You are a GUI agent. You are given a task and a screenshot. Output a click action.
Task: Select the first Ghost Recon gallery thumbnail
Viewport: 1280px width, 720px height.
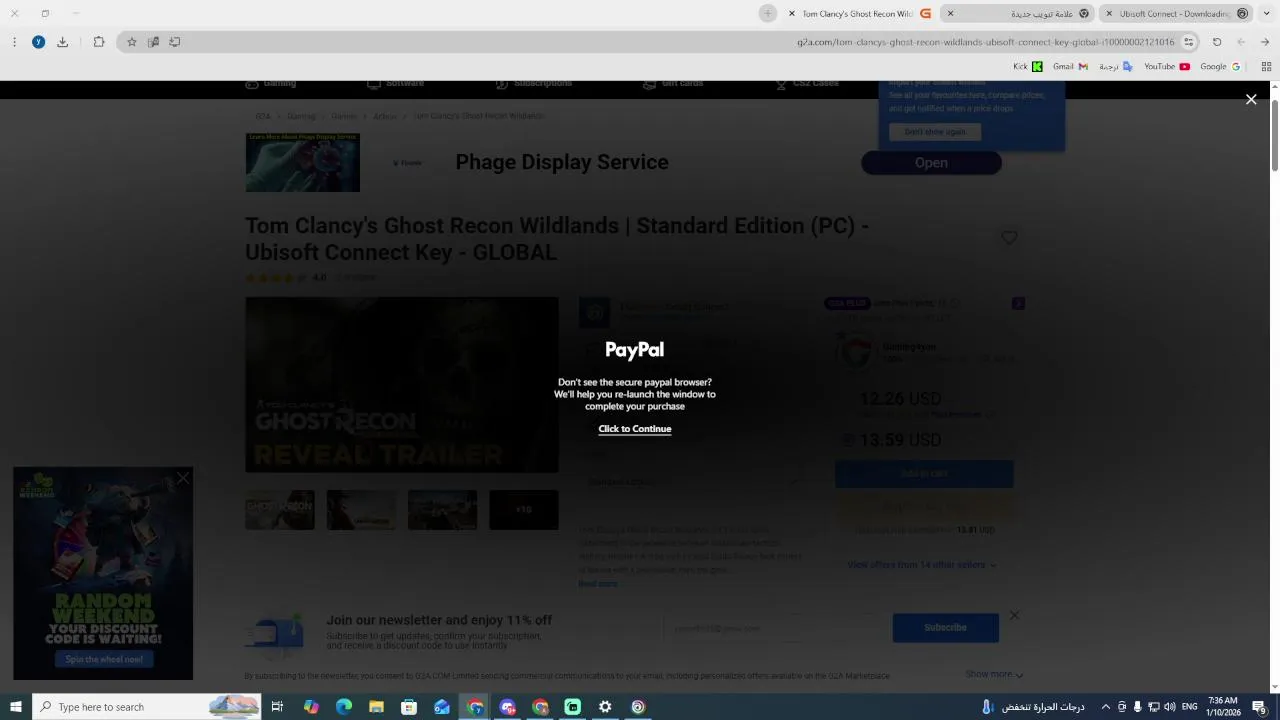[280, 510]
